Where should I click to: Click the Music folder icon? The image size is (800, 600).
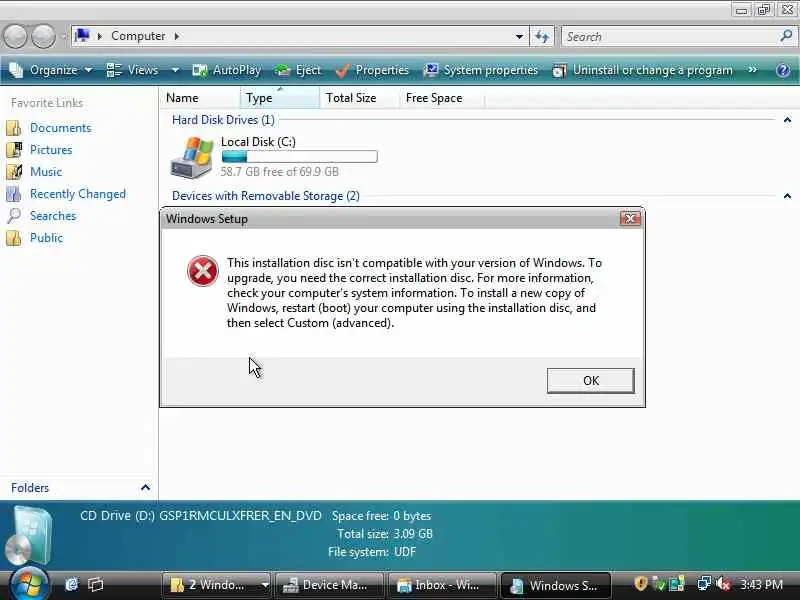coord(14,172)
